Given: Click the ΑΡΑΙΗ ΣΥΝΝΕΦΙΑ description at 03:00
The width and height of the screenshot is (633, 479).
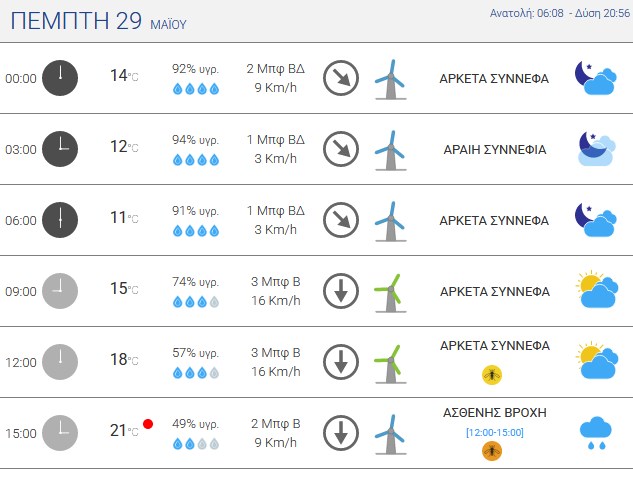Looking at the screenshot, I should pyautogui.click(x=495, y=150).
